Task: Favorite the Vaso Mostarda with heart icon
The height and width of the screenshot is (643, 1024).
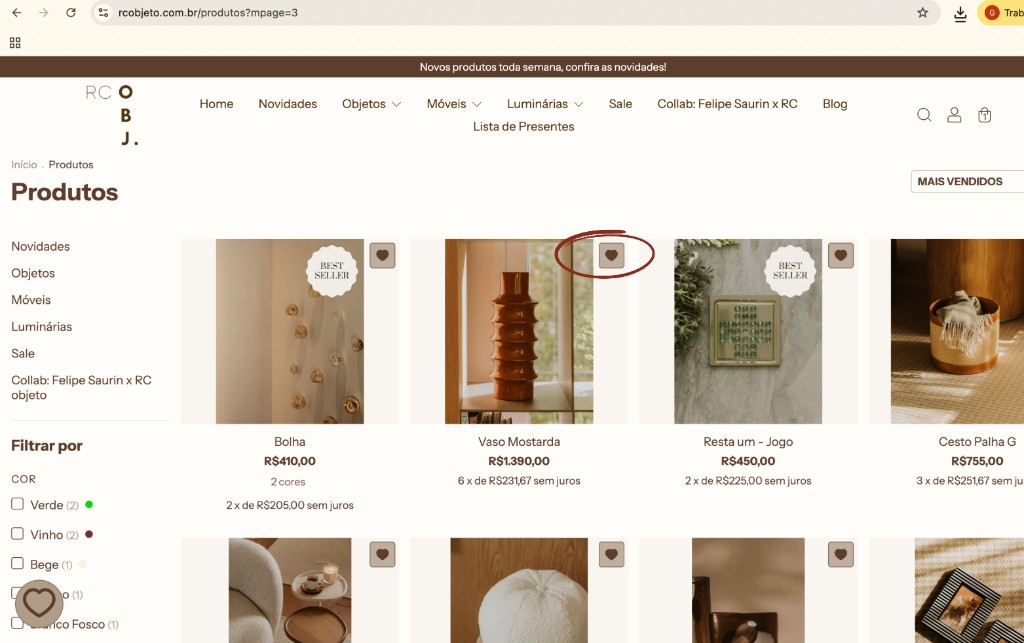Action: pyautogui.click(x=612, y=255)
